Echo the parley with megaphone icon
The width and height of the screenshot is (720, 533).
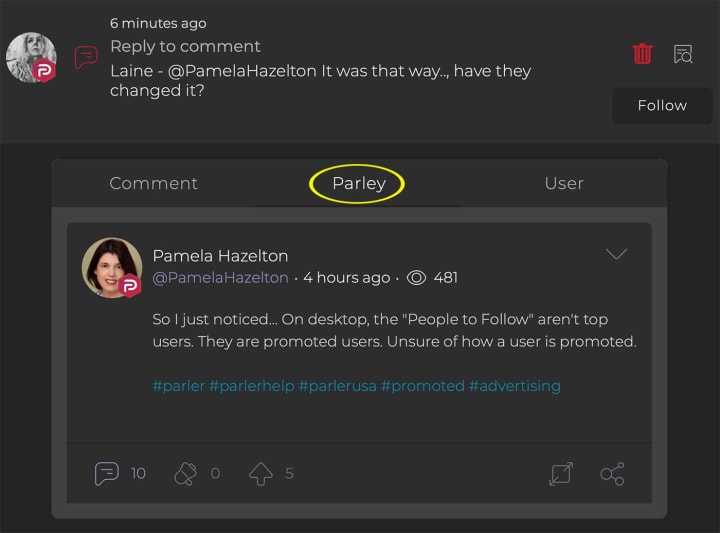click(x=185, y=473)
